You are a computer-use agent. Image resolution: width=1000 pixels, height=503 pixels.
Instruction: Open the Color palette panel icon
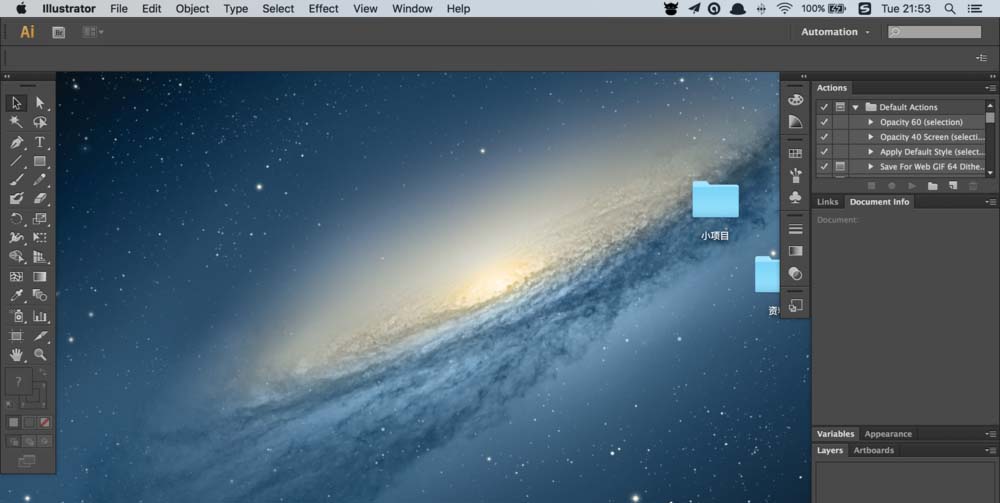coord(795,100)
